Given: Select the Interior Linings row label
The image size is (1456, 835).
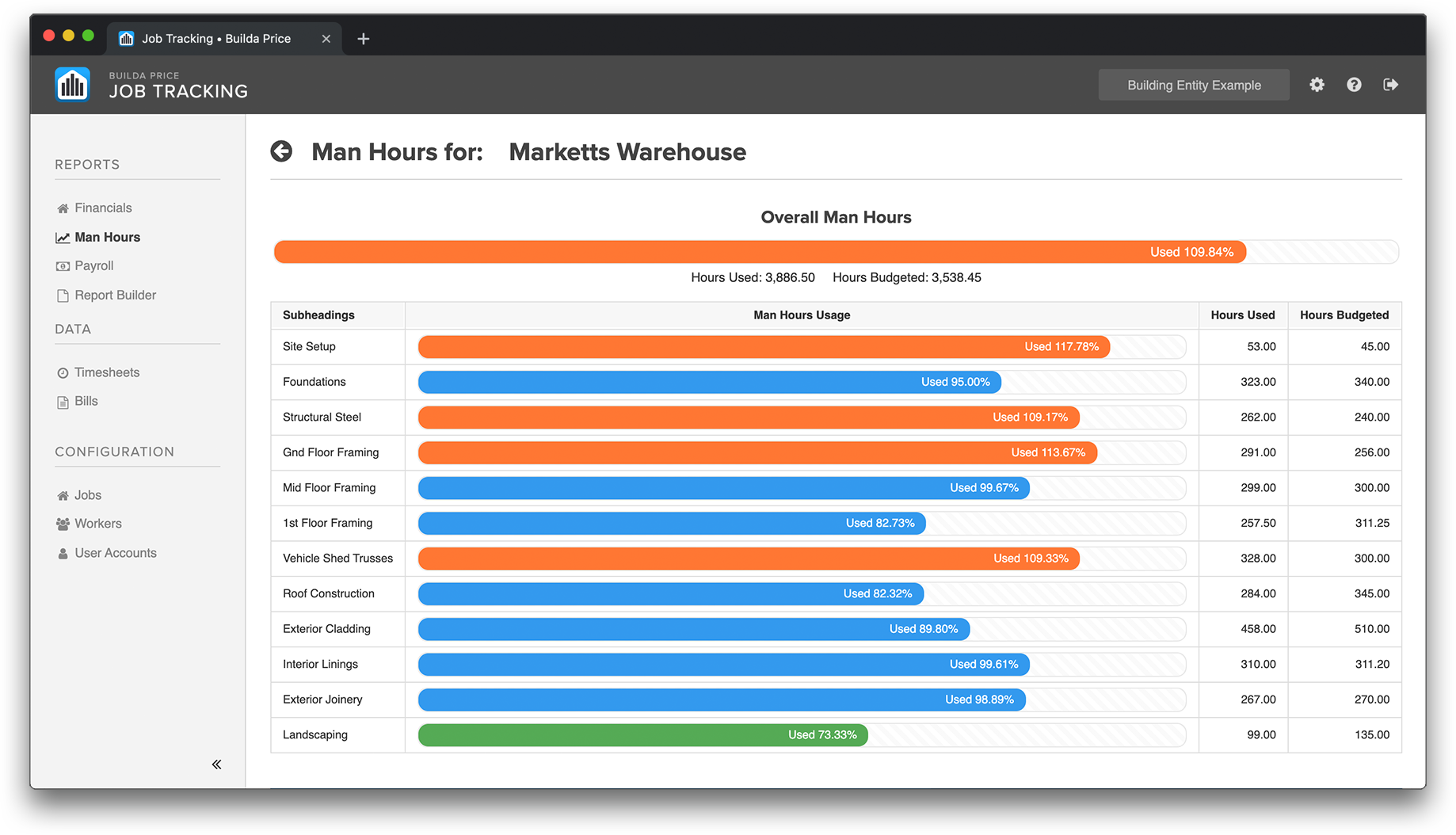Looking at the screenshot, I should (320, 664).
